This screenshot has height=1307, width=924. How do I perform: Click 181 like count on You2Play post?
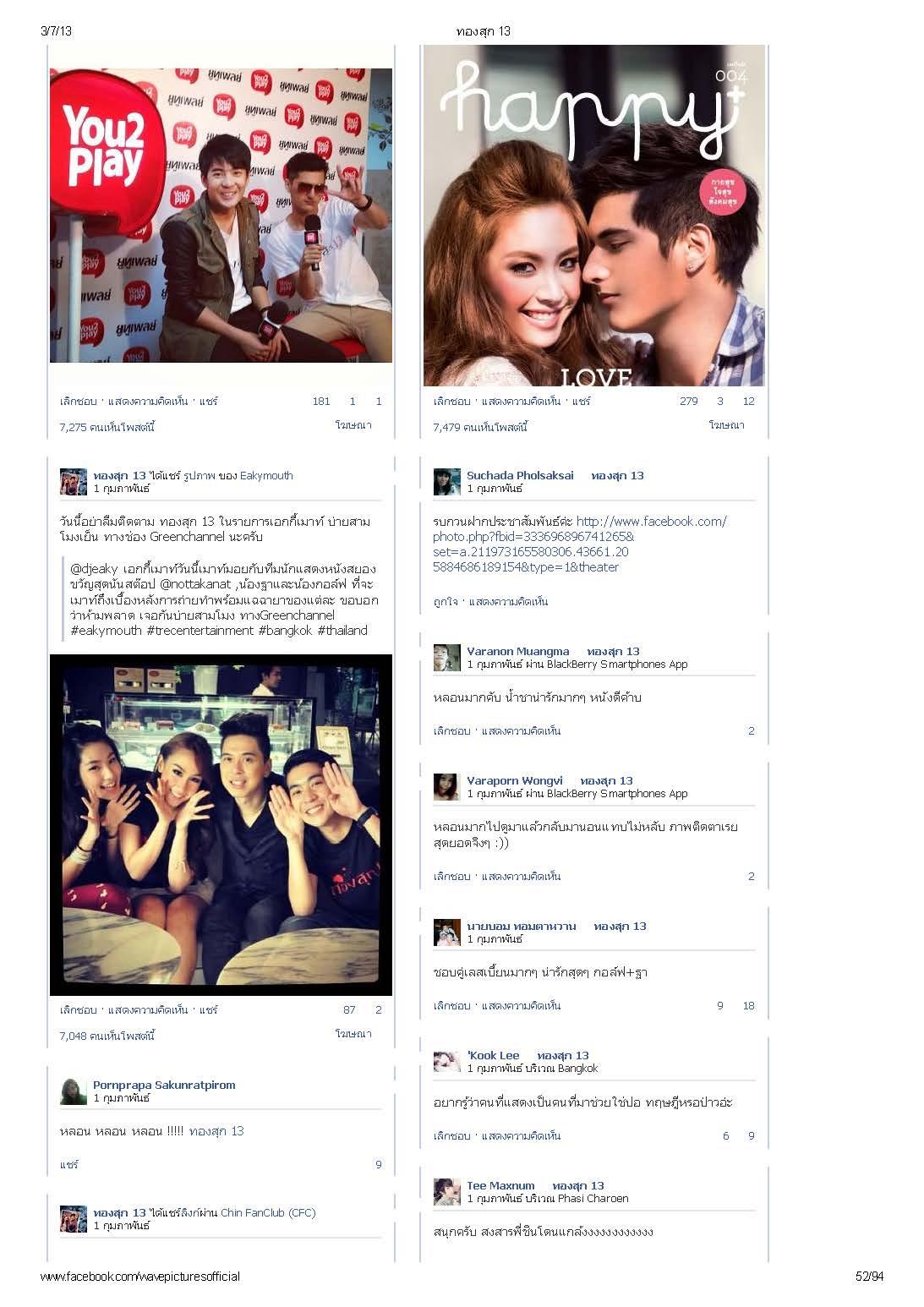click(x=321, y=402)
